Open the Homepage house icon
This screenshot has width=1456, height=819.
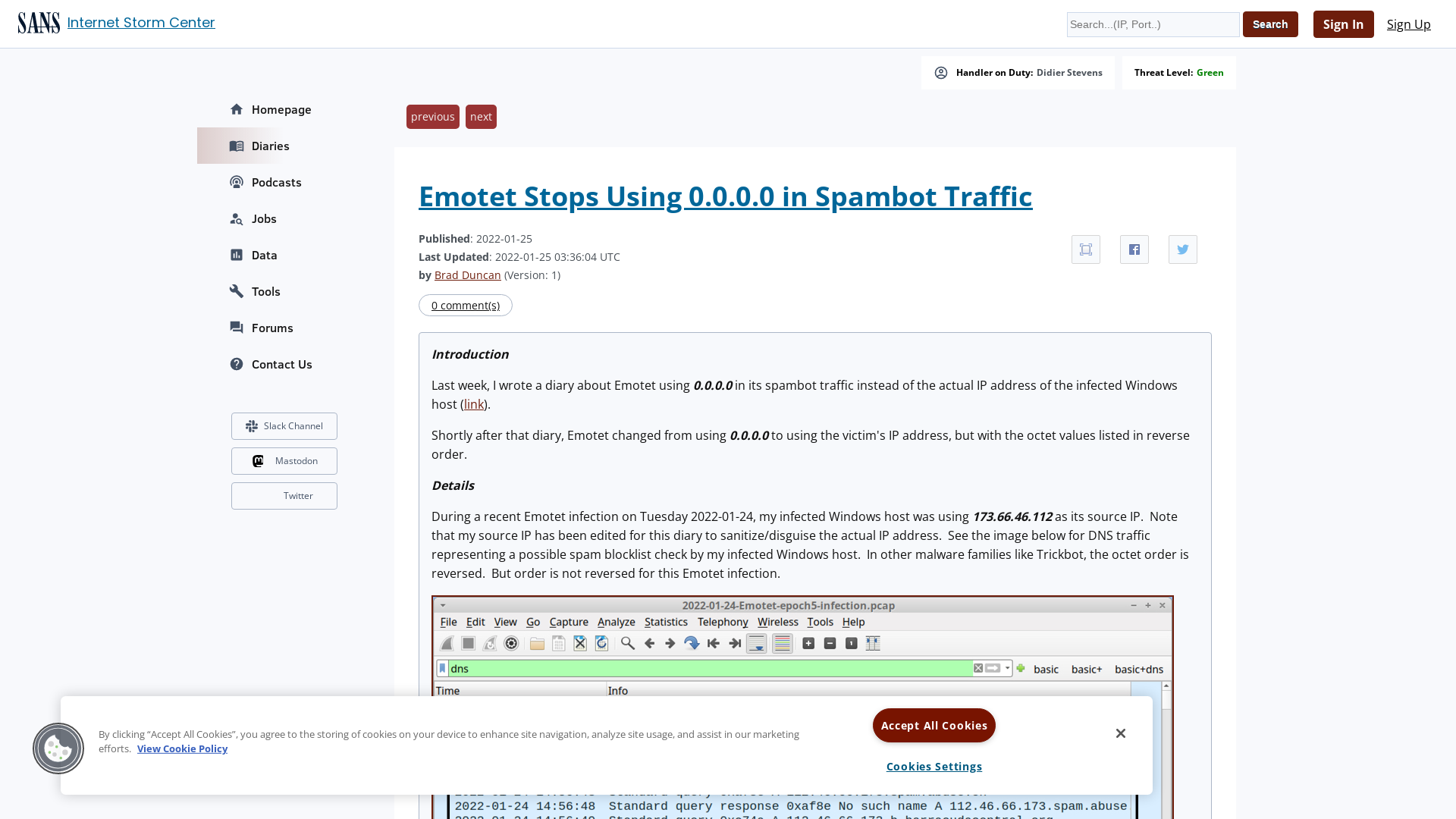(237, 109)
